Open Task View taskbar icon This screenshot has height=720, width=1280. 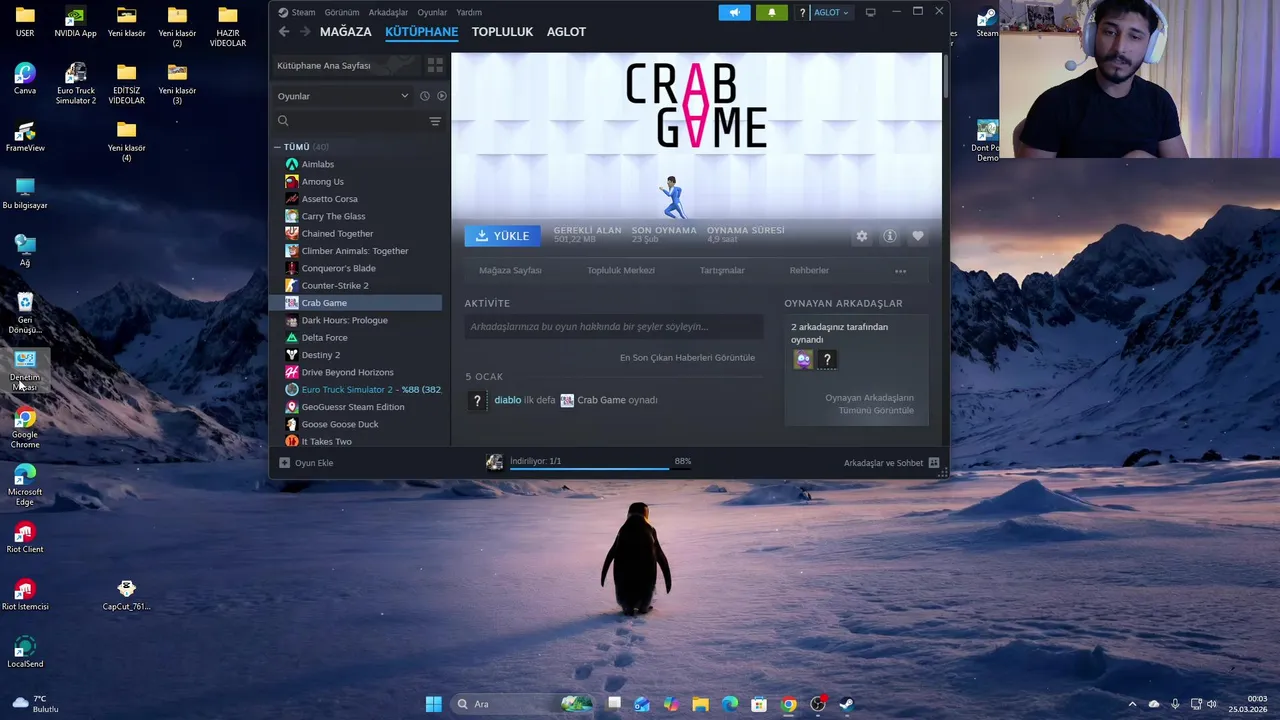pyautogui.click(x=614, y=704)
